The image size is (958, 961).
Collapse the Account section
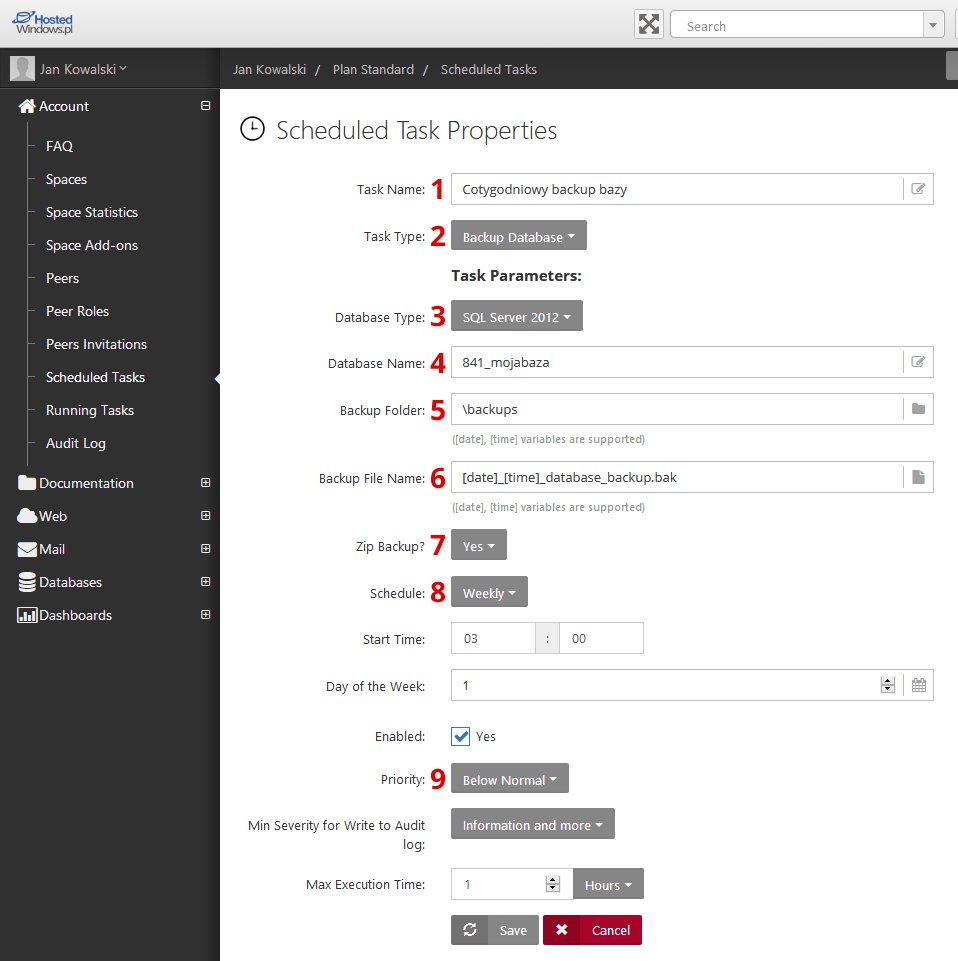205,105
